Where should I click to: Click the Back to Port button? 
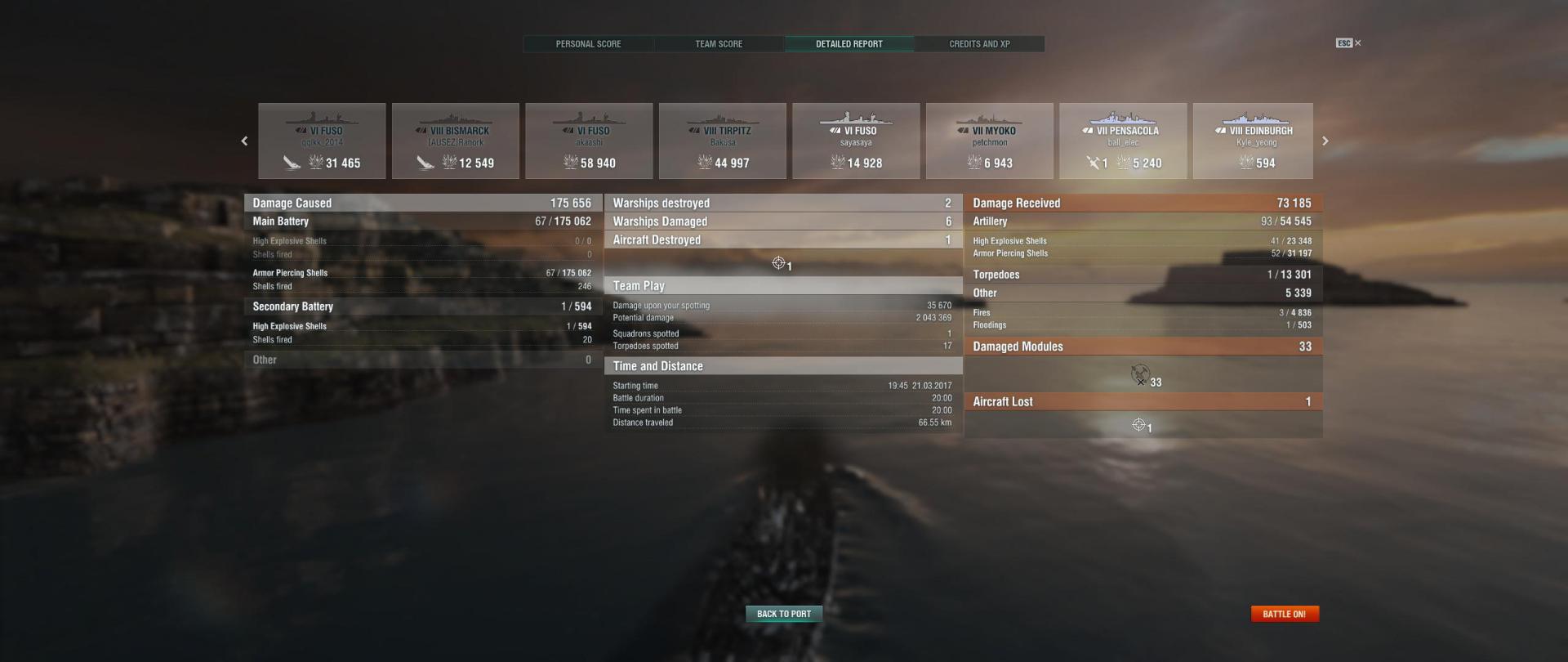(x=784, y=614)
